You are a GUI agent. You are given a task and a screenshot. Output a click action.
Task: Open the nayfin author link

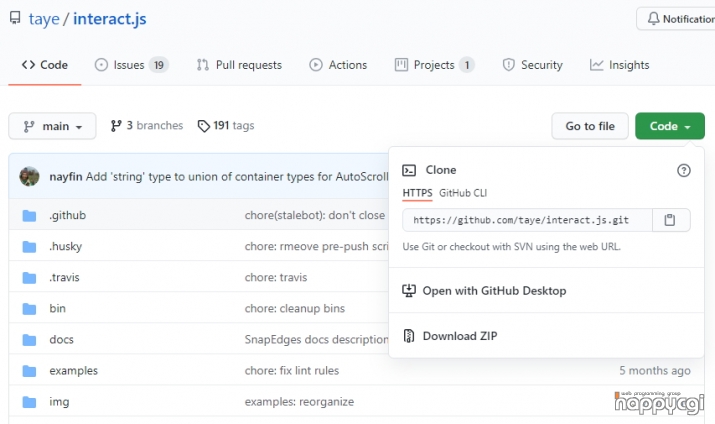tap(66, 176)
